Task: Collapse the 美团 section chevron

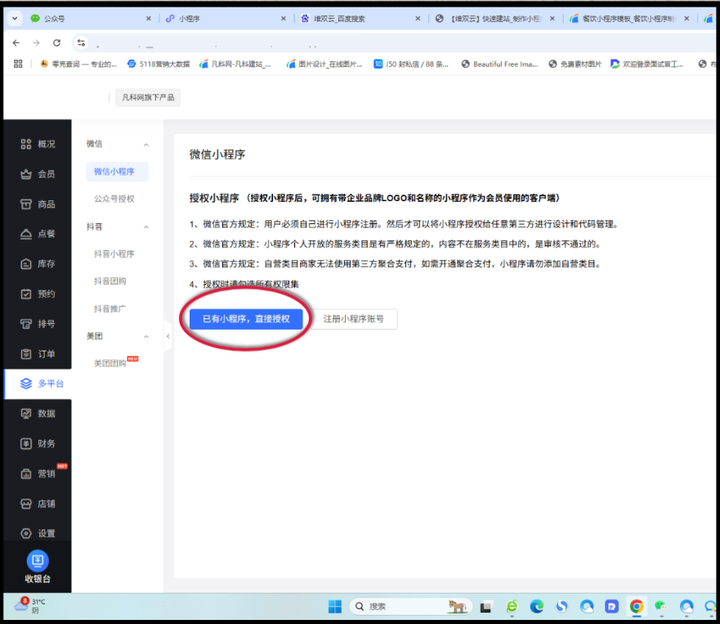Action: pos(147,336)
